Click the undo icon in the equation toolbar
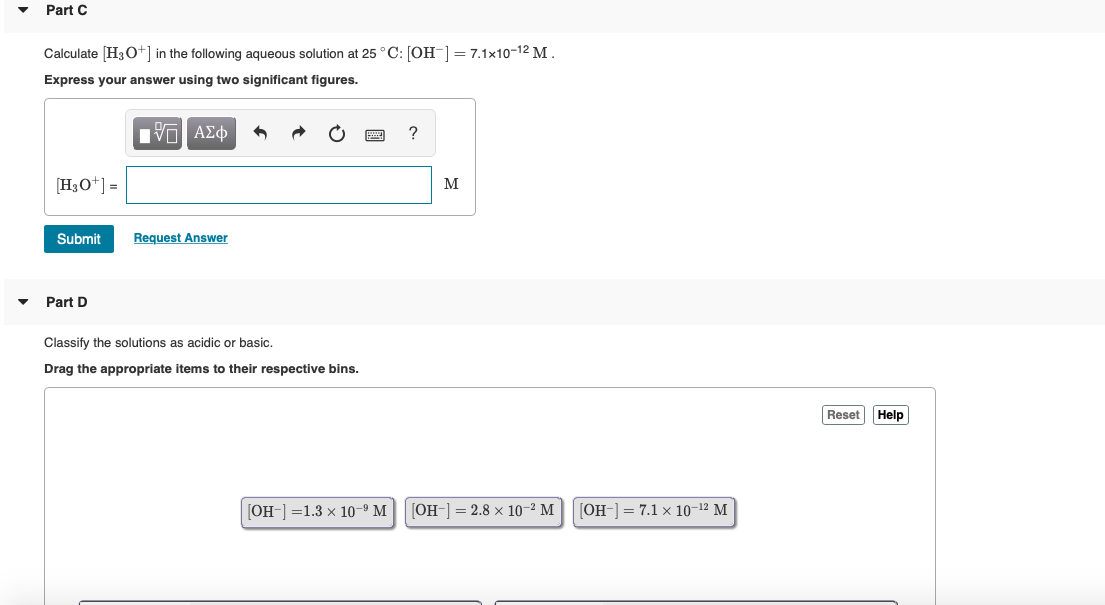The image size is (1105, 605). 261,133
